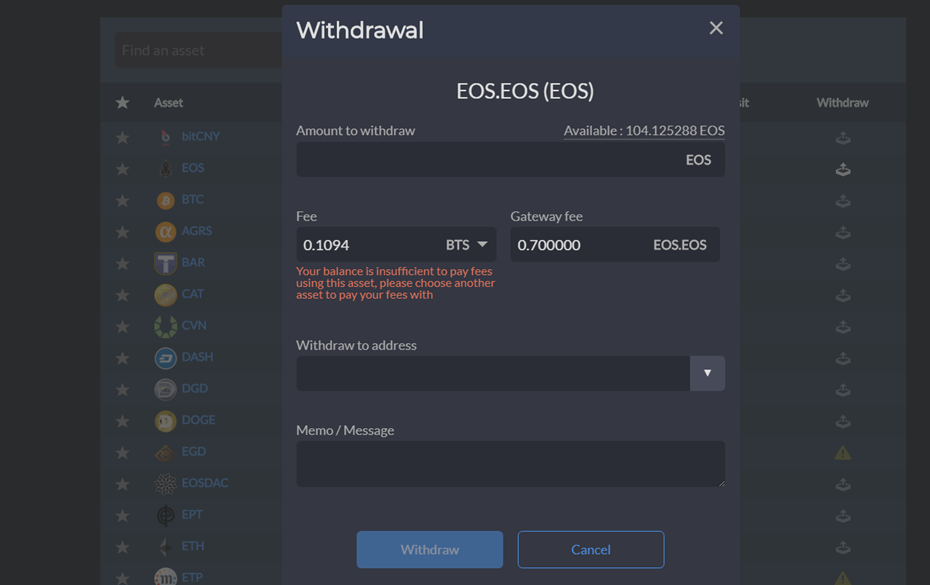The width and height of the screenshot is (930, 585).
Task: Click the Withdraw column header
Action: [x=842, y=103]
